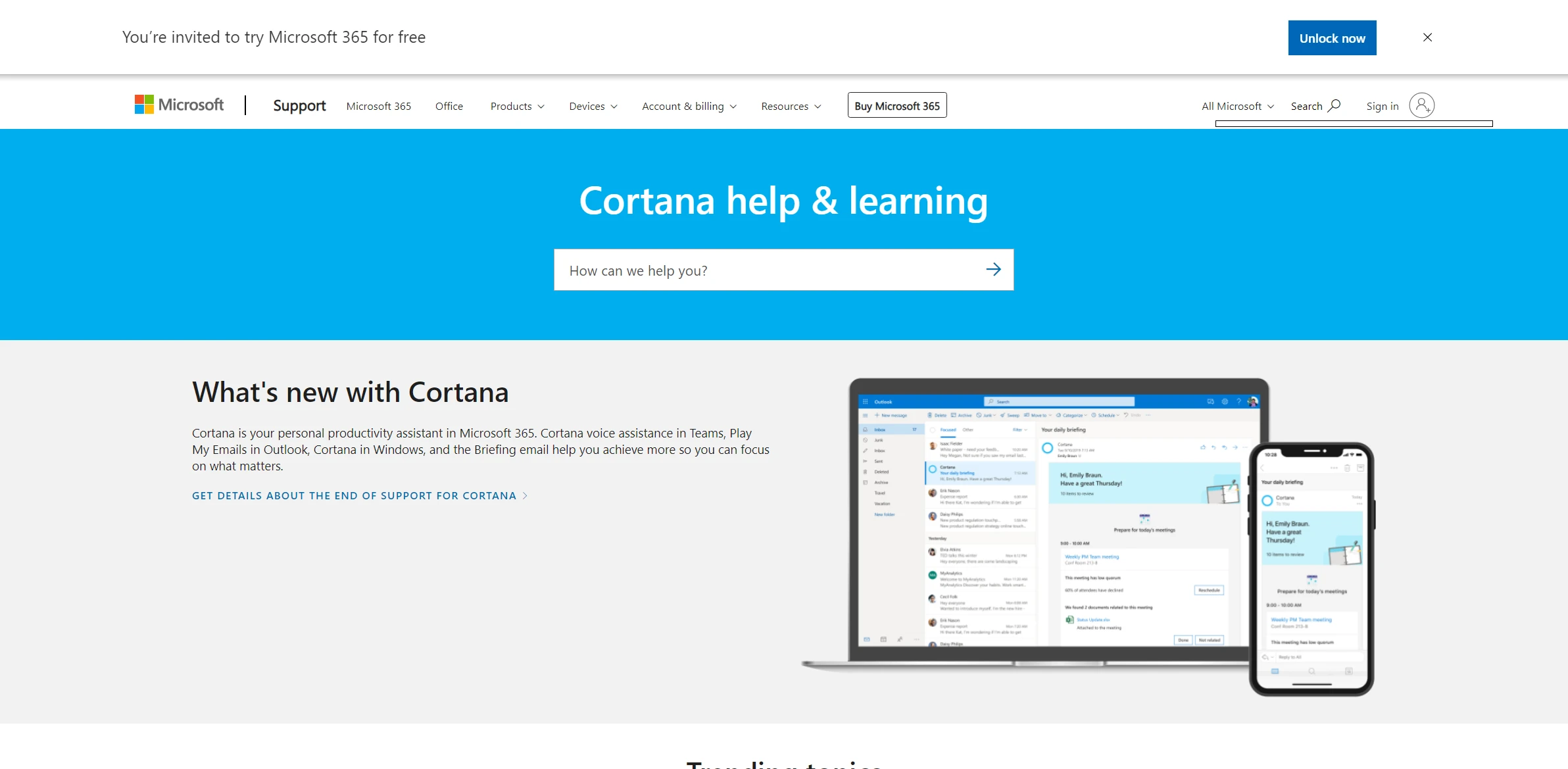Expand the All Microsoft dropdown
The height and width of the screenshot is (769, 1568).
click(1238, 106)
